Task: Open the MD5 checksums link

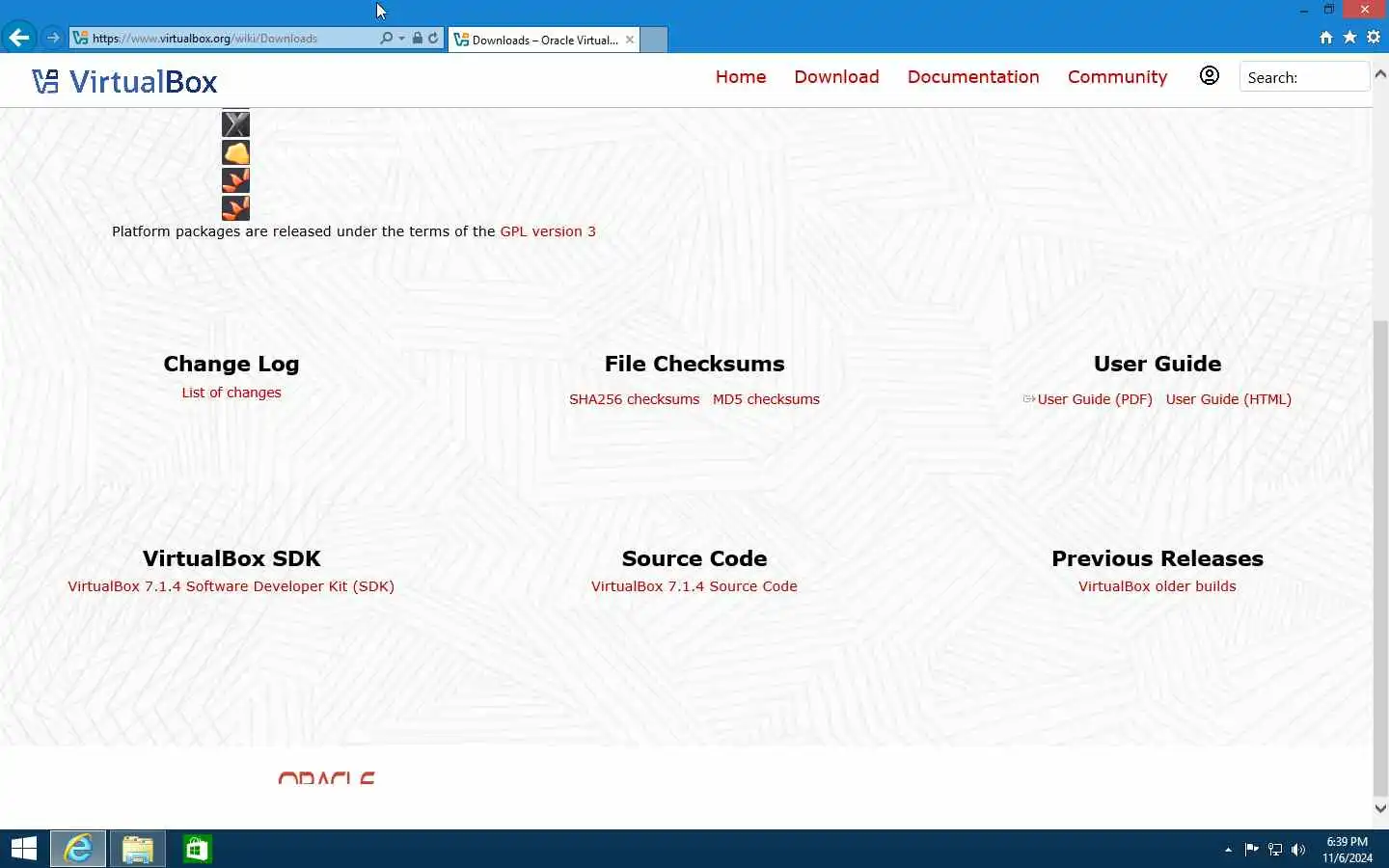Action: pos(766,399)
